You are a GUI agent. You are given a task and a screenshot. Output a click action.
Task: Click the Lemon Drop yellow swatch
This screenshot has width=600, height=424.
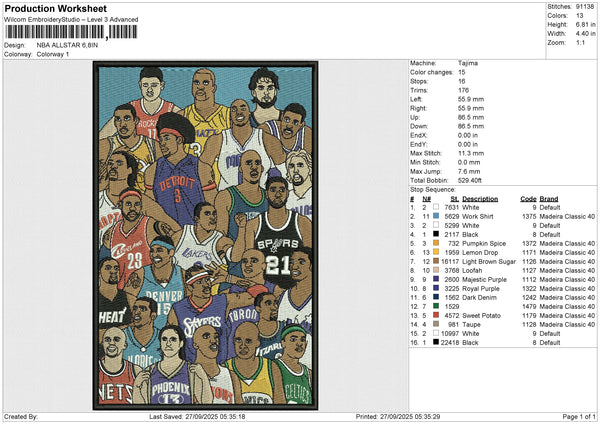(x=436, y=252)
